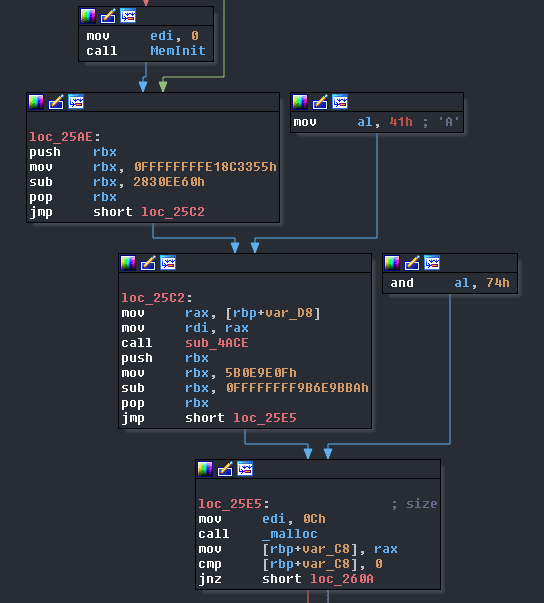The width and height of the screenshot is (544, 603).
Task: Click pencil icon on 'mov al, 41h' block
Action: click(320, 102)
